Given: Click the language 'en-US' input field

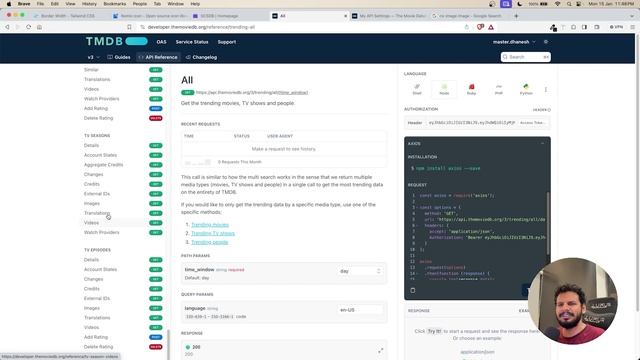Looking at the screenshot, I should (360, 310).
